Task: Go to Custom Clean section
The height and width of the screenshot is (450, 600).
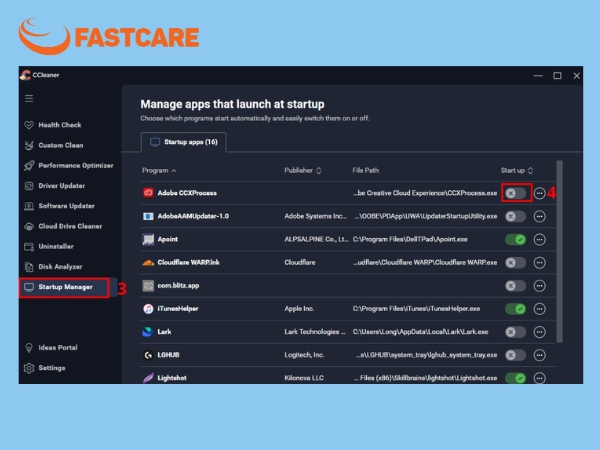Action: pos(61,145)
